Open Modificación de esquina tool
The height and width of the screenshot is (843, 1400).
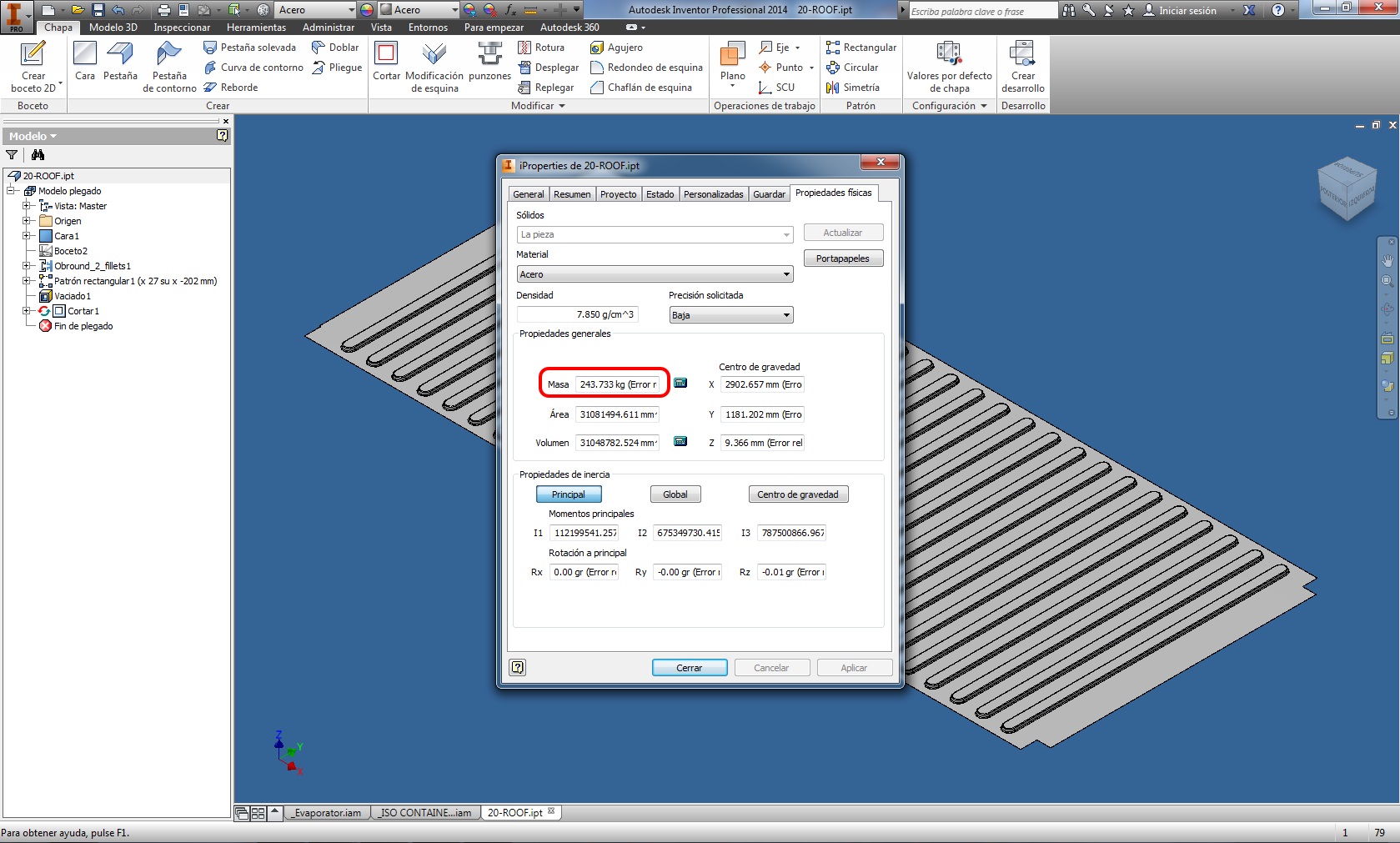pyautogui.click(x=434, y=67)
